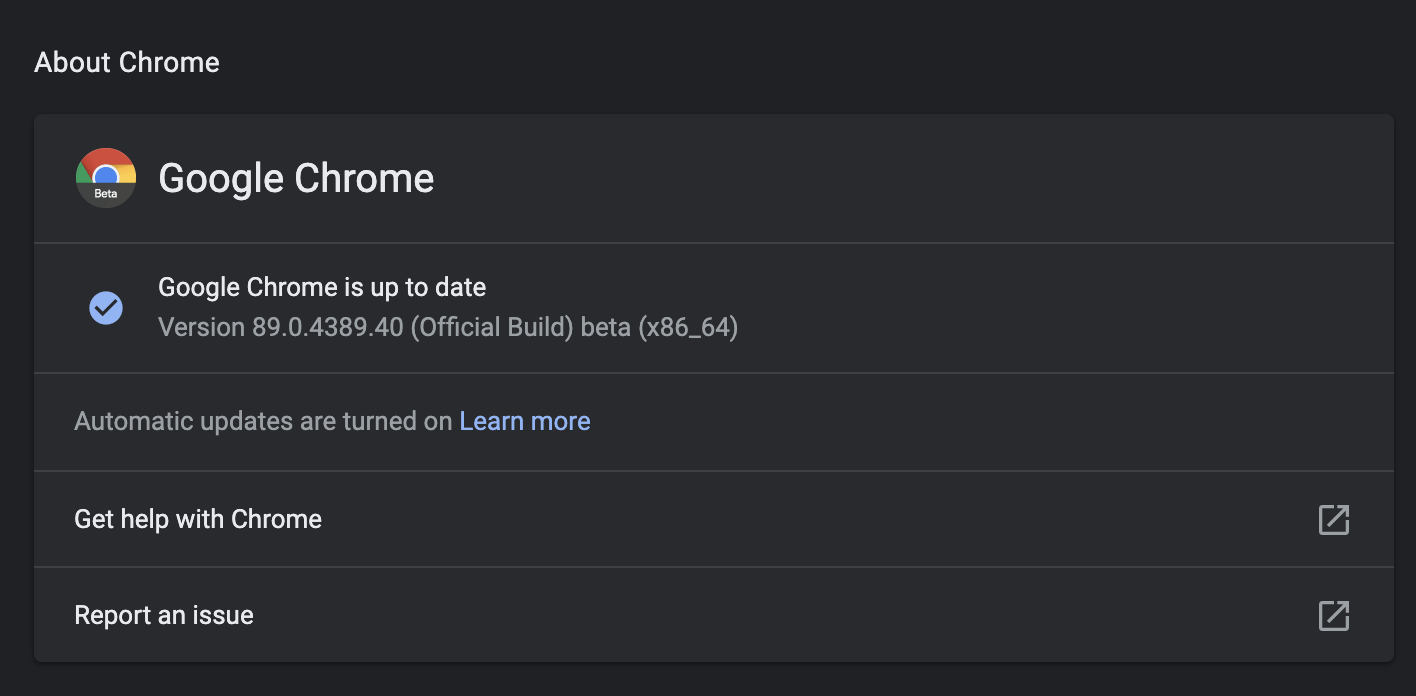Open external link icon beside Report an issue
Image resolution: width=1416 pixels, height=696 pixels.
point(1334,616)
